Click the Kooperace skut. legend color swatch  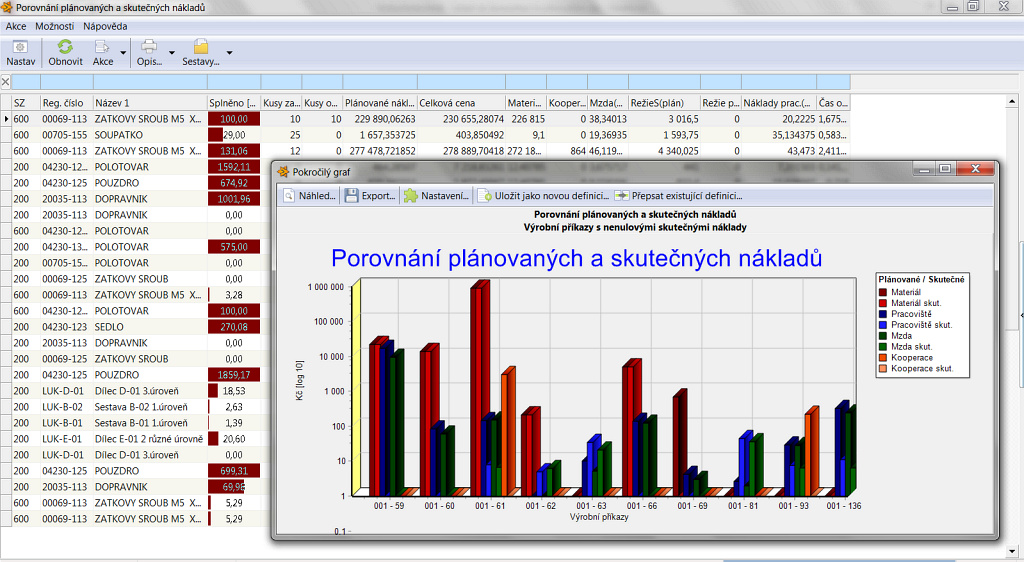(883, 369)
